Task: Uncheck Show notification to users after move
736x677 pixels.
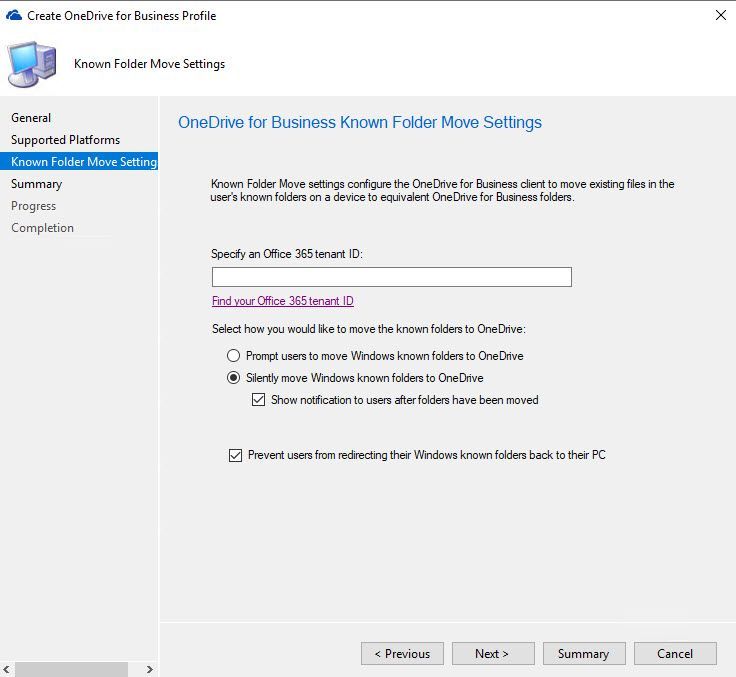Action: (x=260, y=400)
